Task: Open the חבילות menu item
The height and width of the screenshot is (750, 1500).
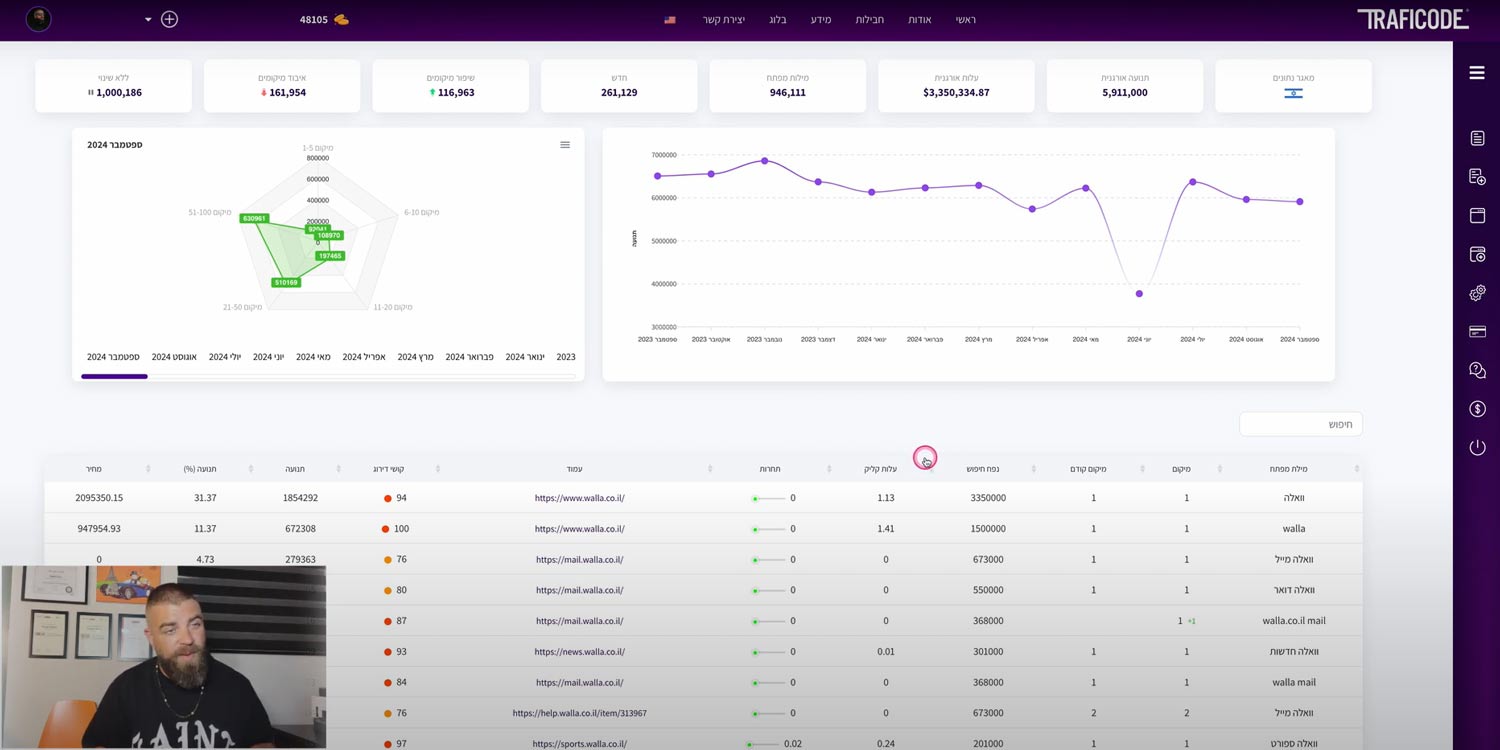Action: [869, 20]
